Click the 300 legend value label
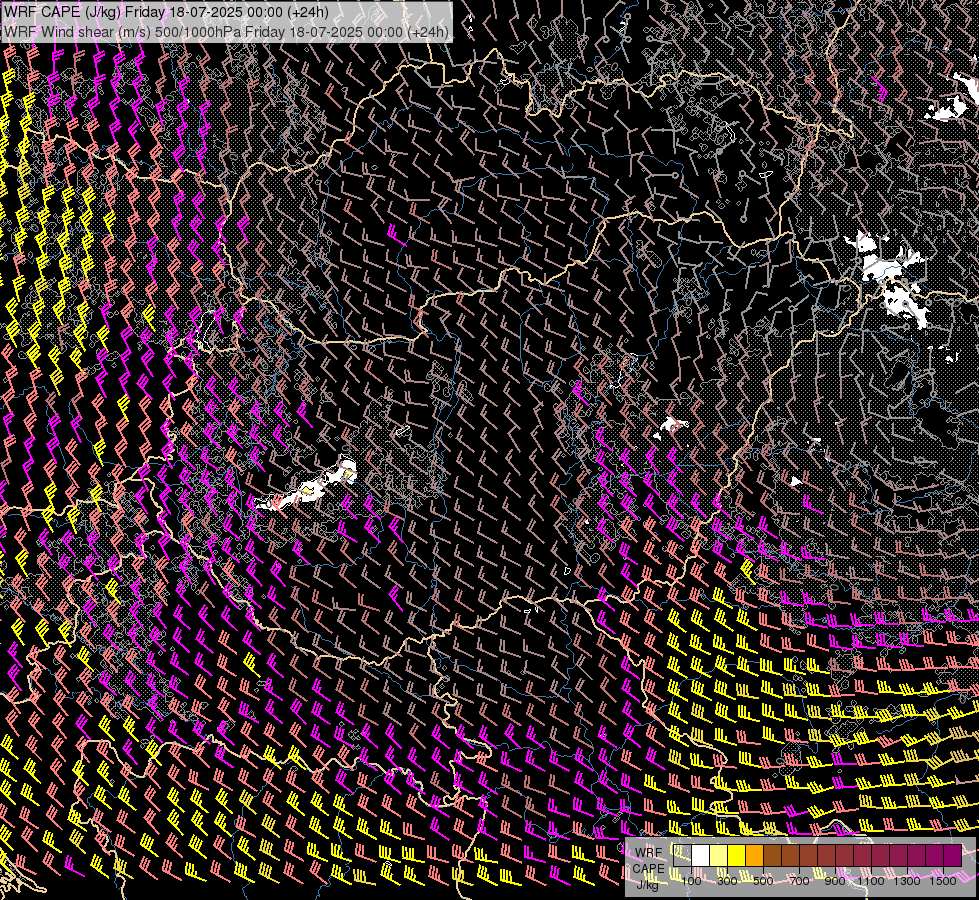Viewport: 979px width, 900px height. click(727, 881)
